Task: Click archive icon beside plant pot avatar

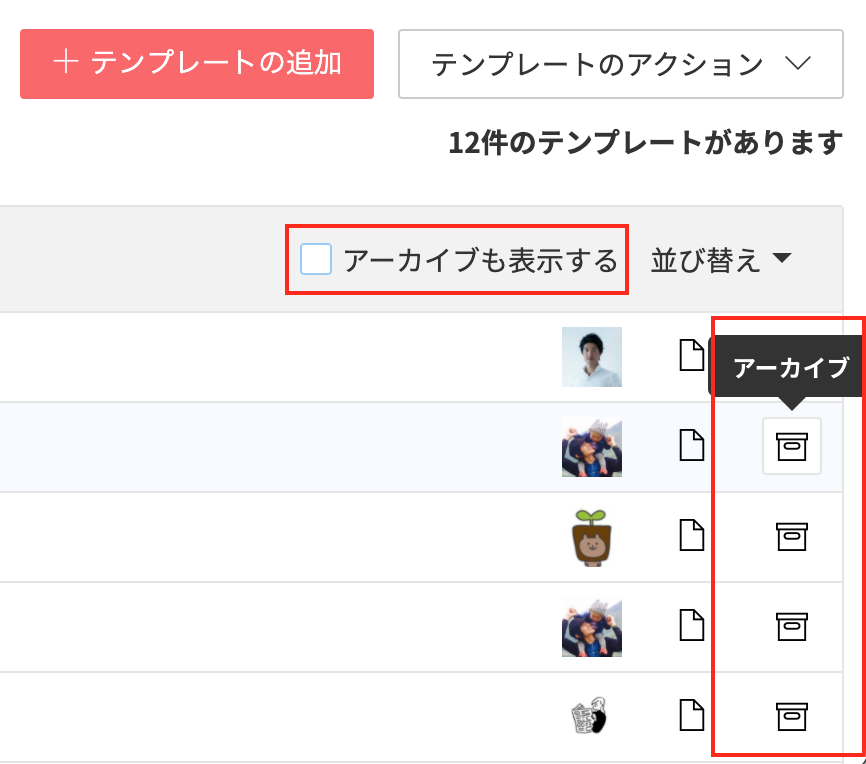Action: (x=791, y=536)
